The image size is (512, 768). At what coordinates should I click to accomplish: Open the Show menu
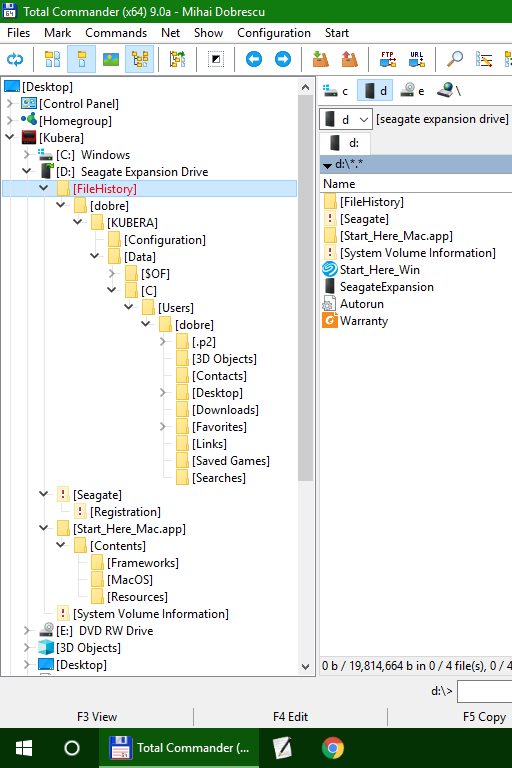[208, 33]
